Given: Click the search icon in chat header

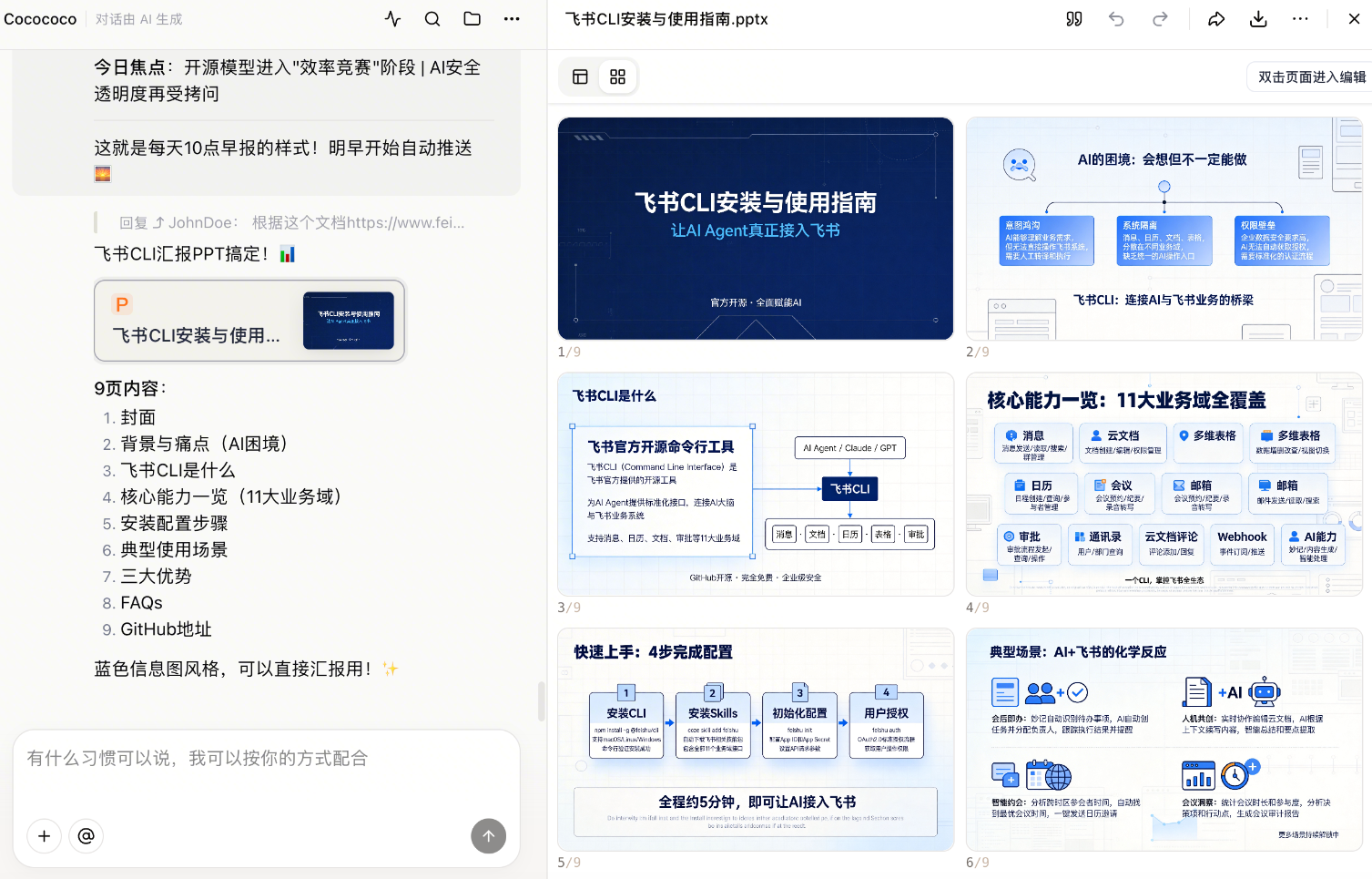Looking at the screenshot, I should click(432, 18).
